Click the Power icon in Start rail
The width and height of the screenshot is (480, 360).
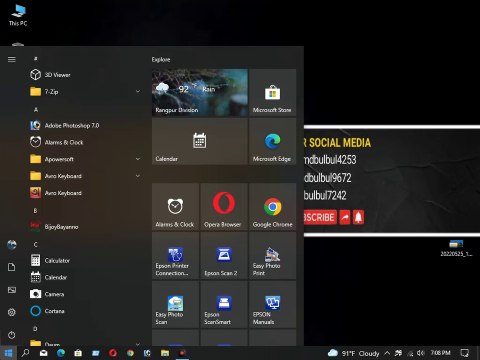click(12, 335)
